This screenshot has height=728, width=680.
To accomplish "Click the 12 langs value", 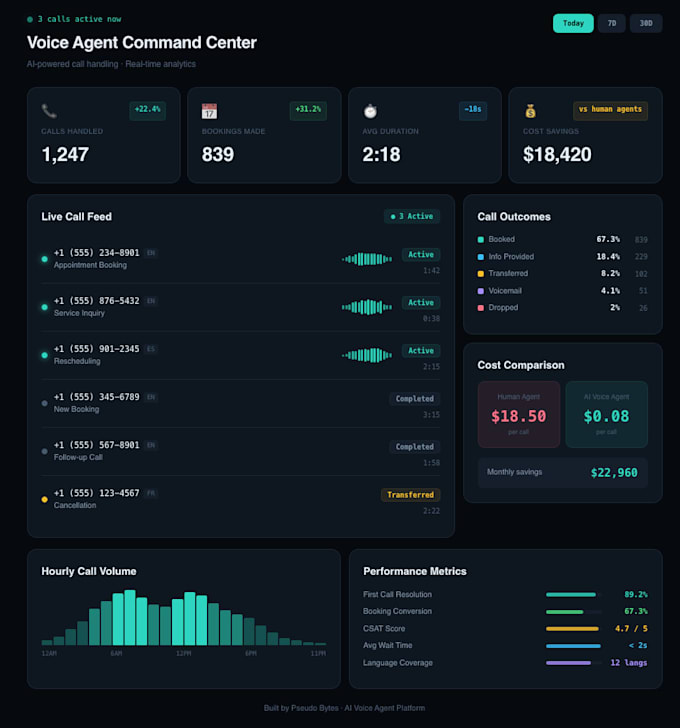I will (628, 663).
